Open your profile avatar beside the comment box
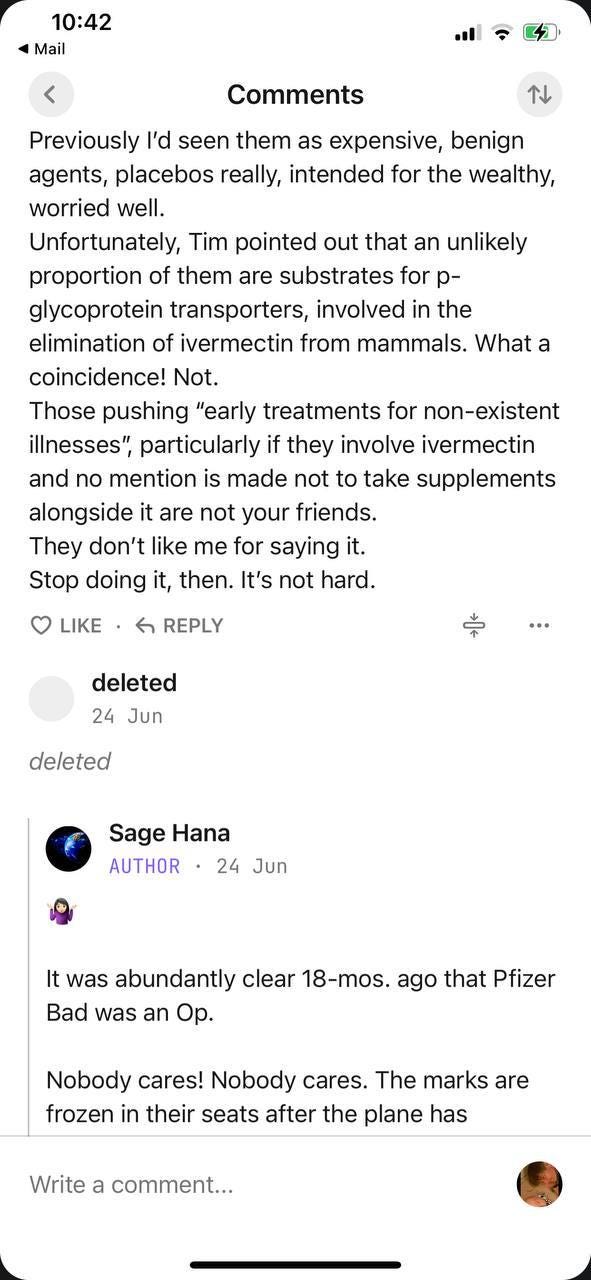The height and width of the screenshot is (1280, 591). (x=539, y=1184)
